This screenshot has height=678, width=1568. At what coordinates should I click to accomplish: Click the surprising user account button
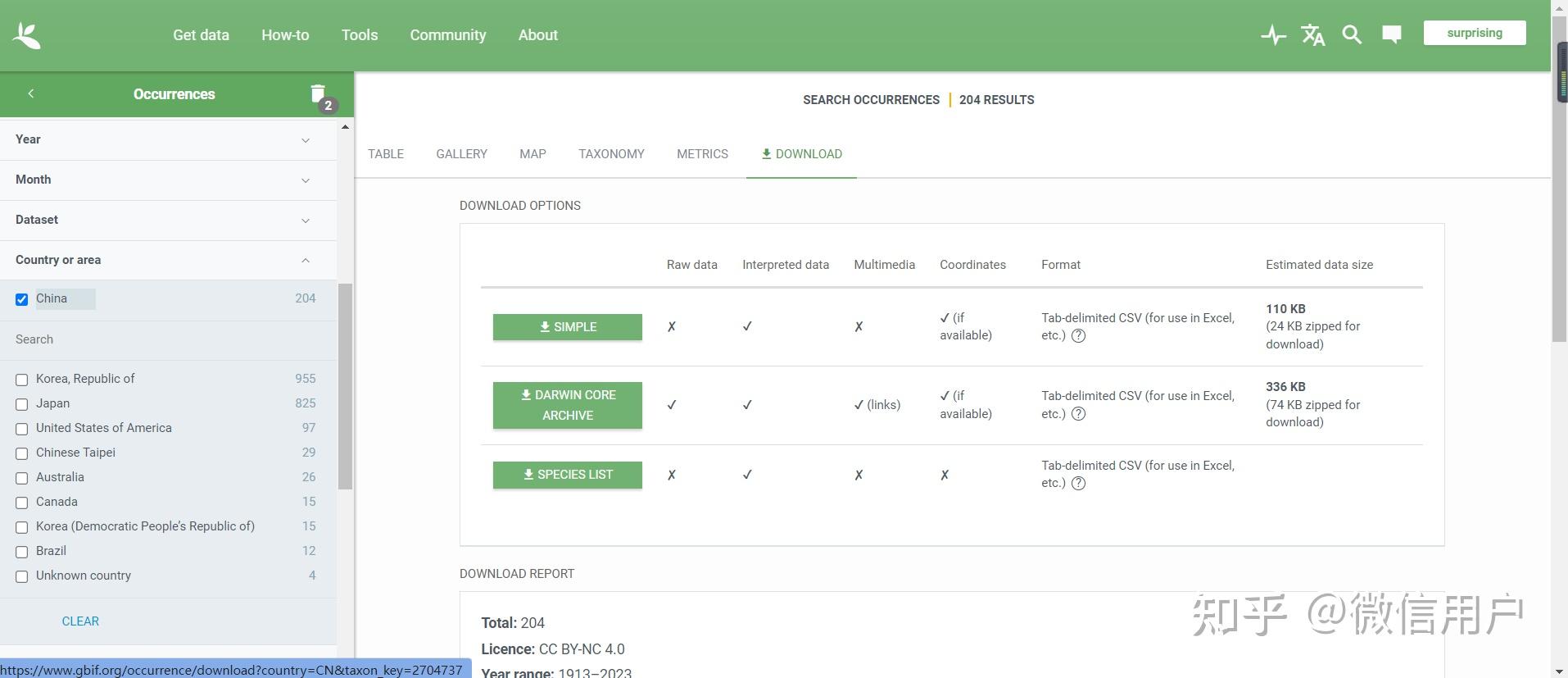(x=1475, y=33)
